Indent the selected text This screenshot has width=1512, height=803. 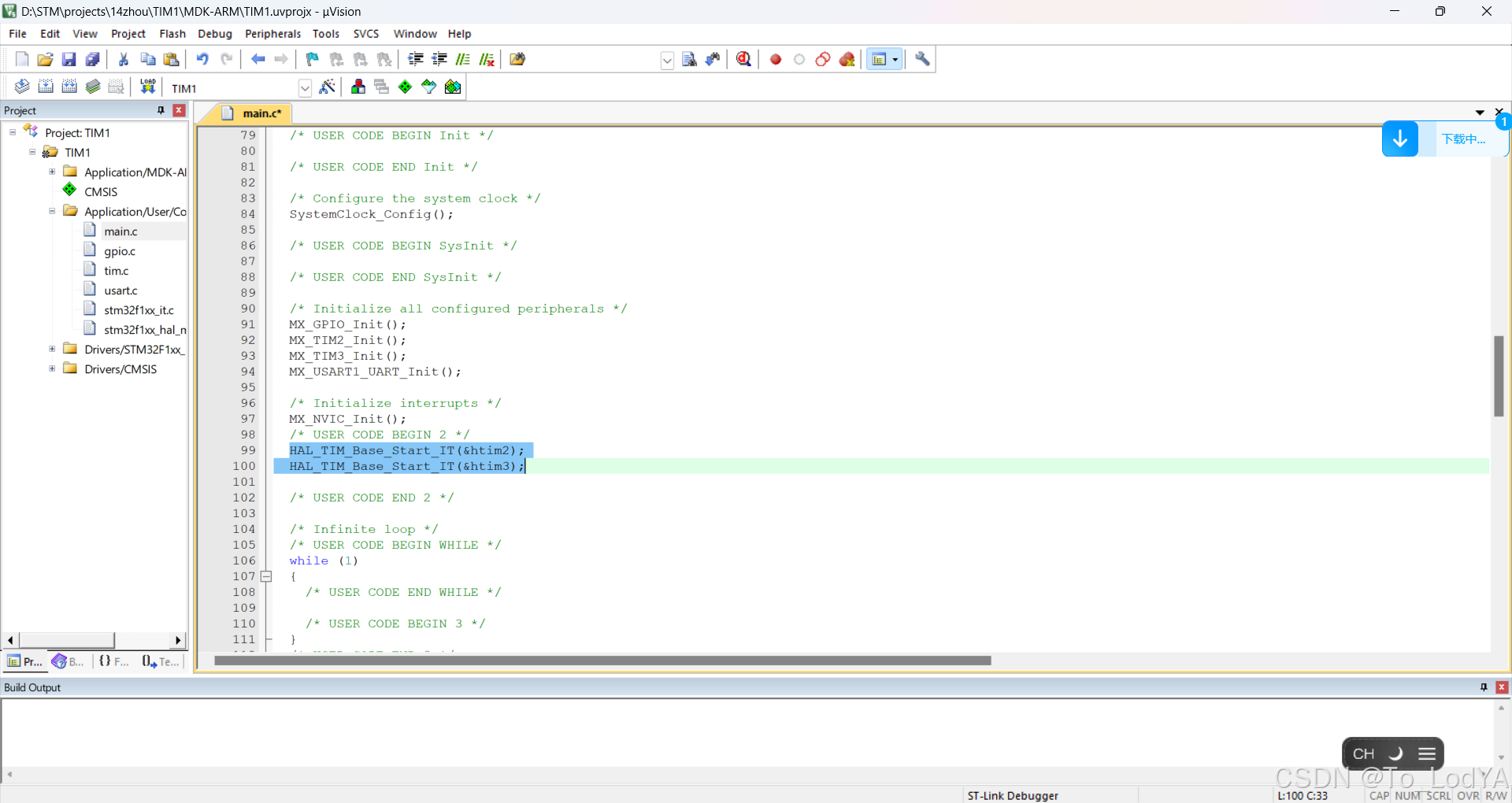(416, 59)
